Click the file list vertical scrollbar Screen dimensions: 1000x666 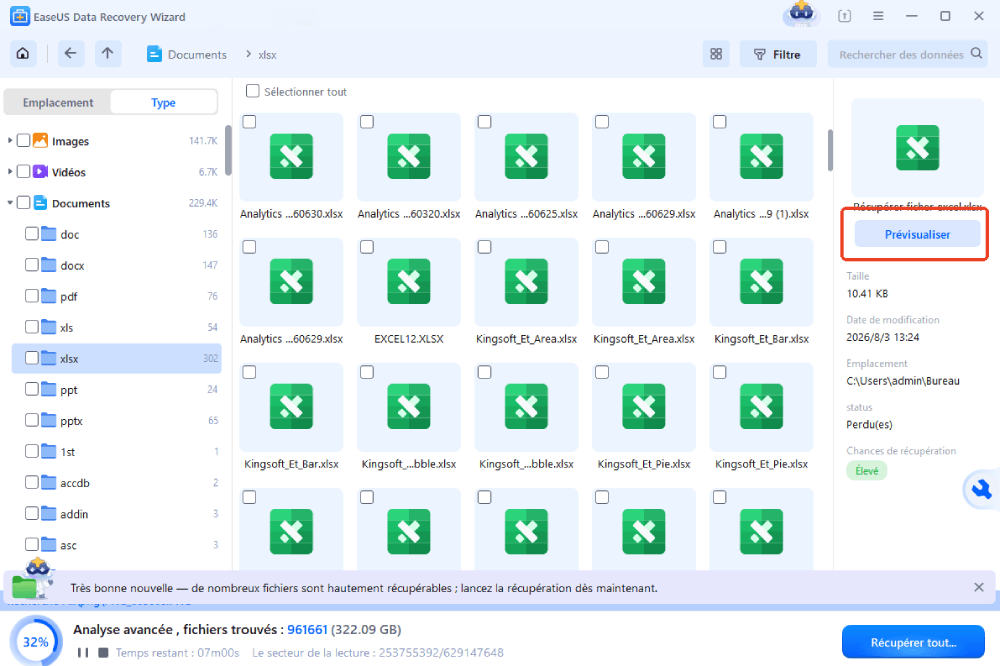(x=830, y=151)
